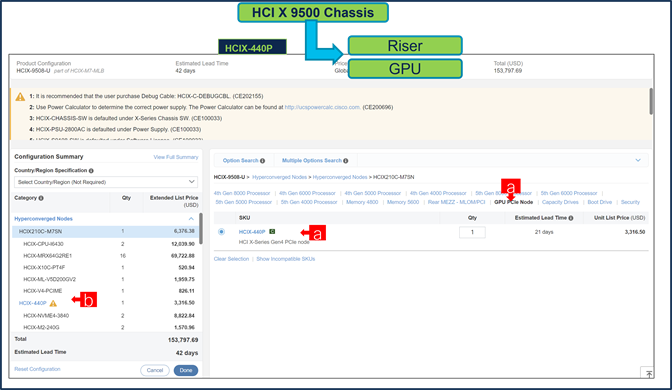Click the warning triangle icon in notices banner

[20, 97]
